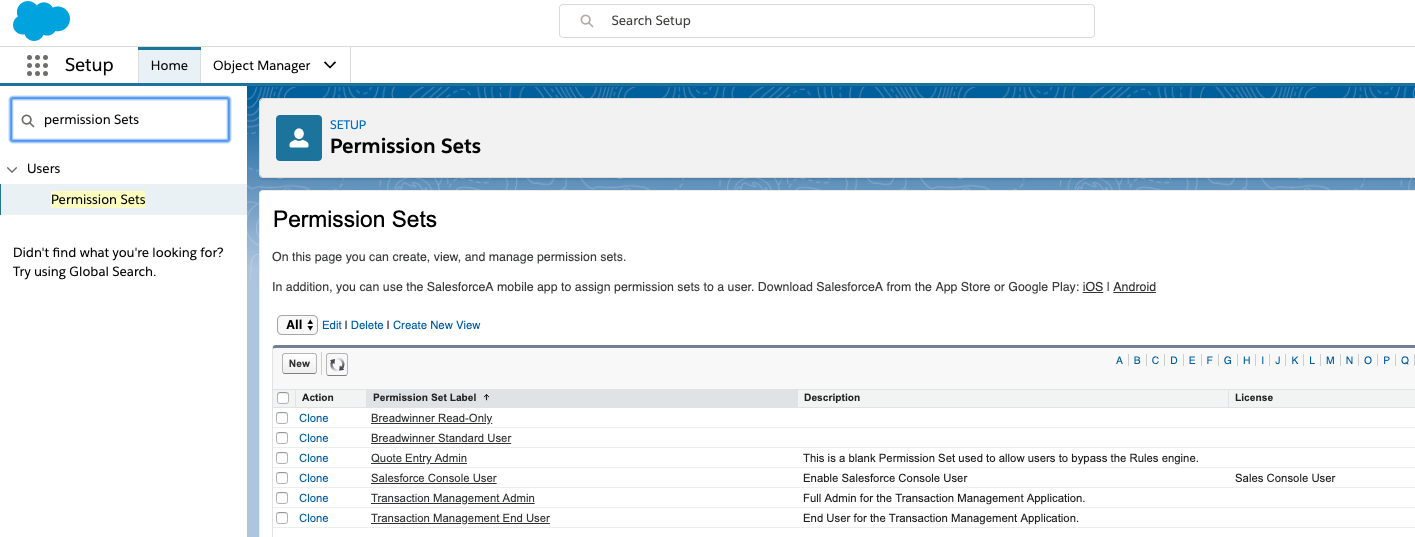Filter list by letter P

(1387, 361)
